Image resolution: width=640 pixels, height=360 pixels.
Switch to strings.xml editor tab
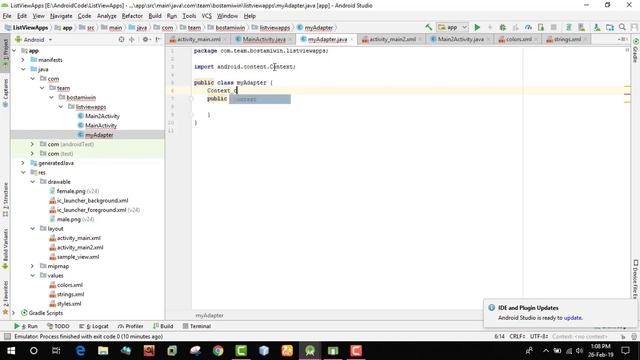click(567, 40)
